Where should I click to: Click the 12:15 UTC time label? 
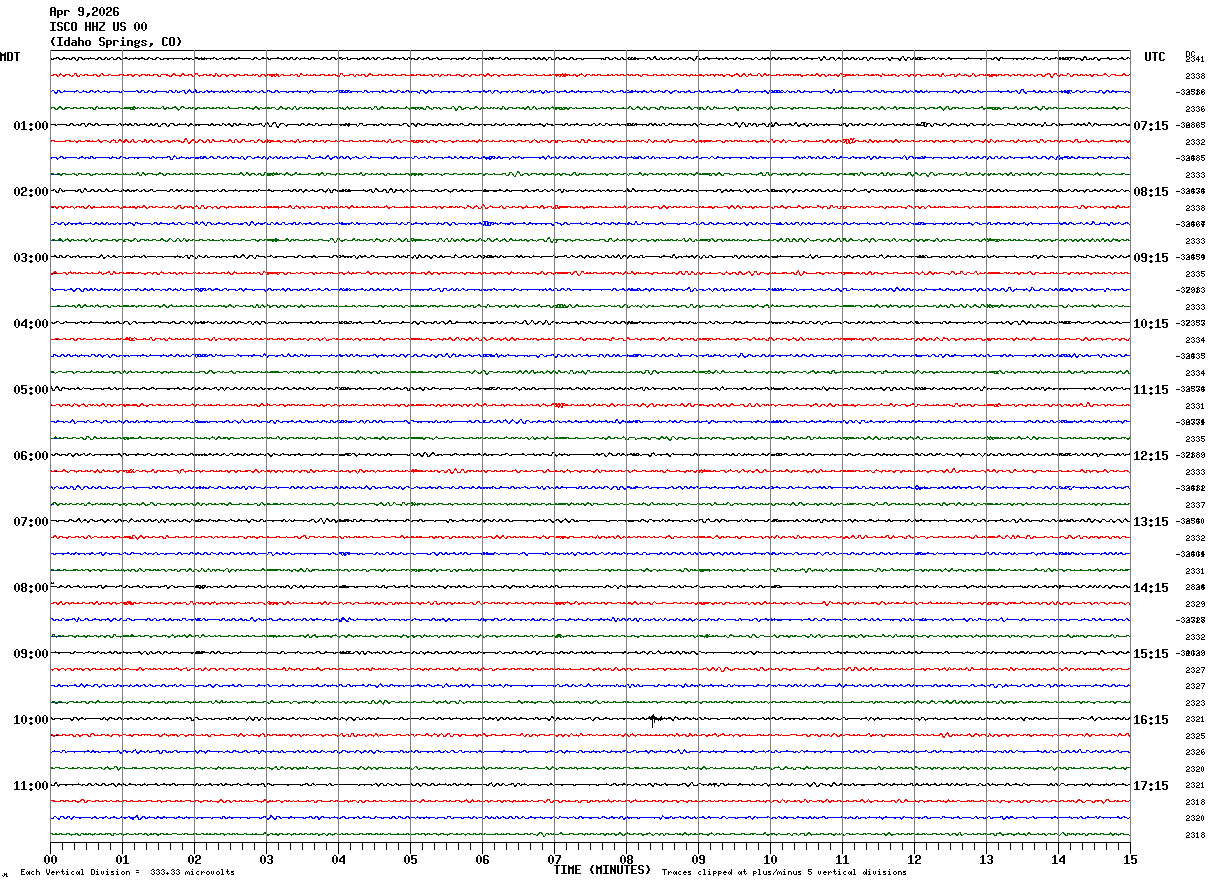coord(1151,456)
